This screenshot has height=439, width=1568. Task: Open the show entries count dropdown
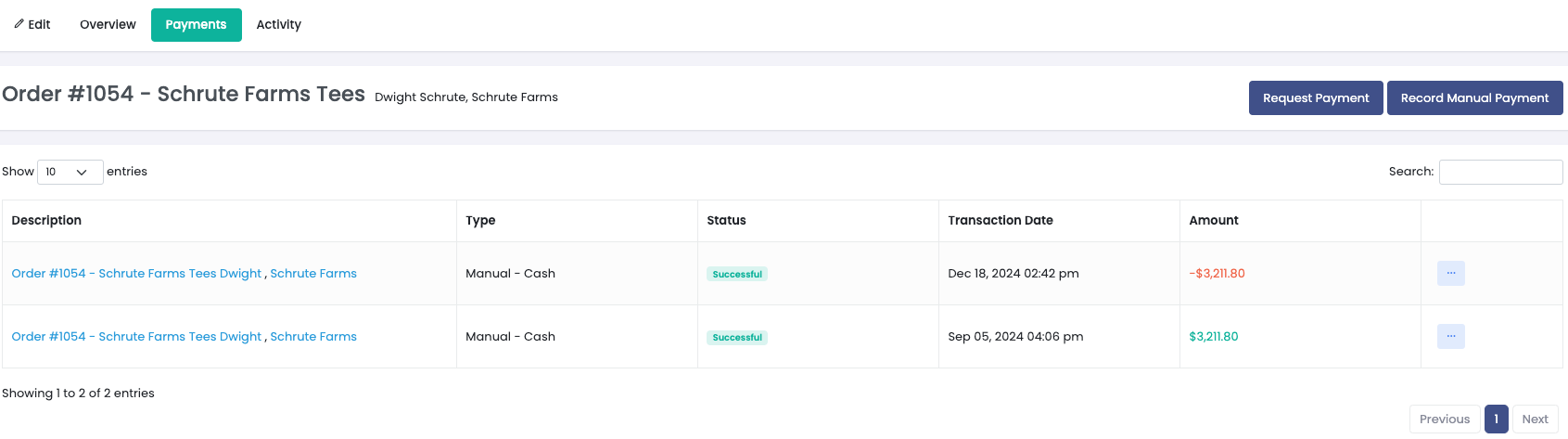click(x=70, y=172)
